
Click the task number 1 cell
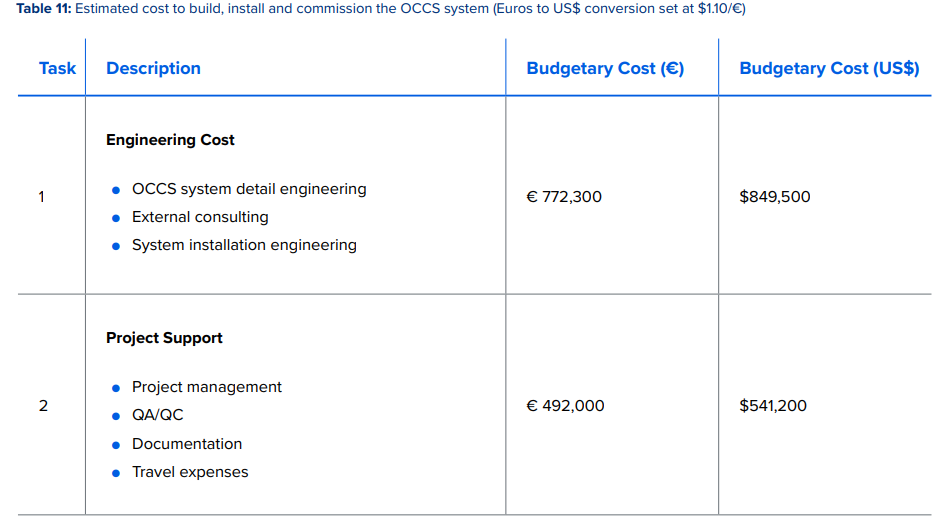pyautogui.click(x=42, y=197)
